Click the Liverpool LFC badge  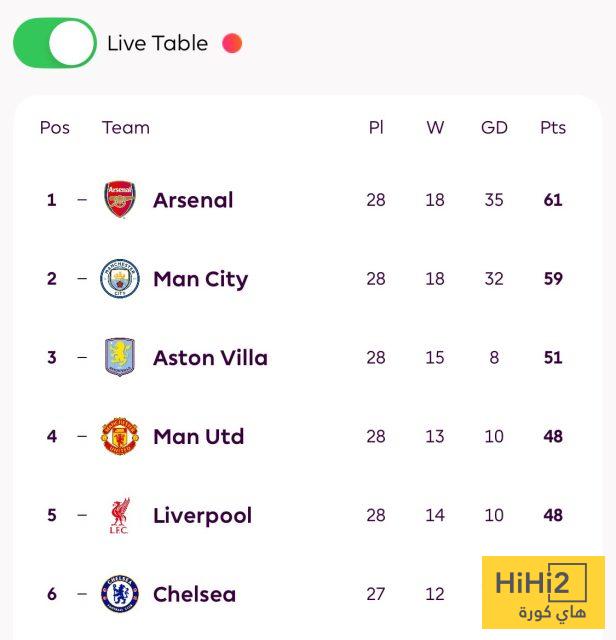(120, 516)
